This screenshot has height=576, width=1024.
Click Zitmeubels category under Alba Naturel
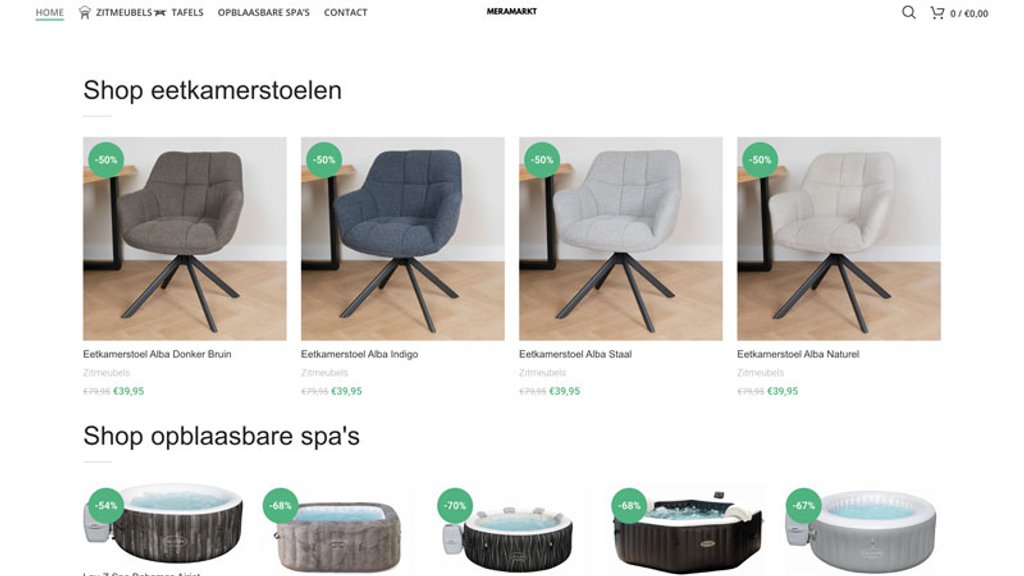(760, 373)
